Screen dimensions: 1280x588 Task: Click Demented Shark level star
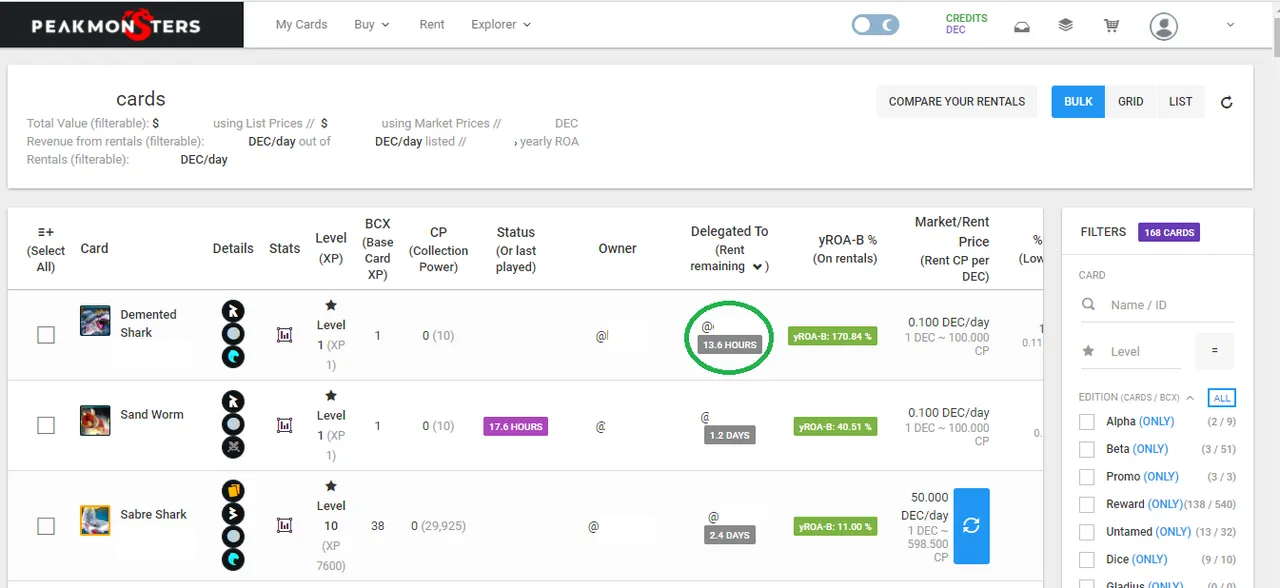331,306
